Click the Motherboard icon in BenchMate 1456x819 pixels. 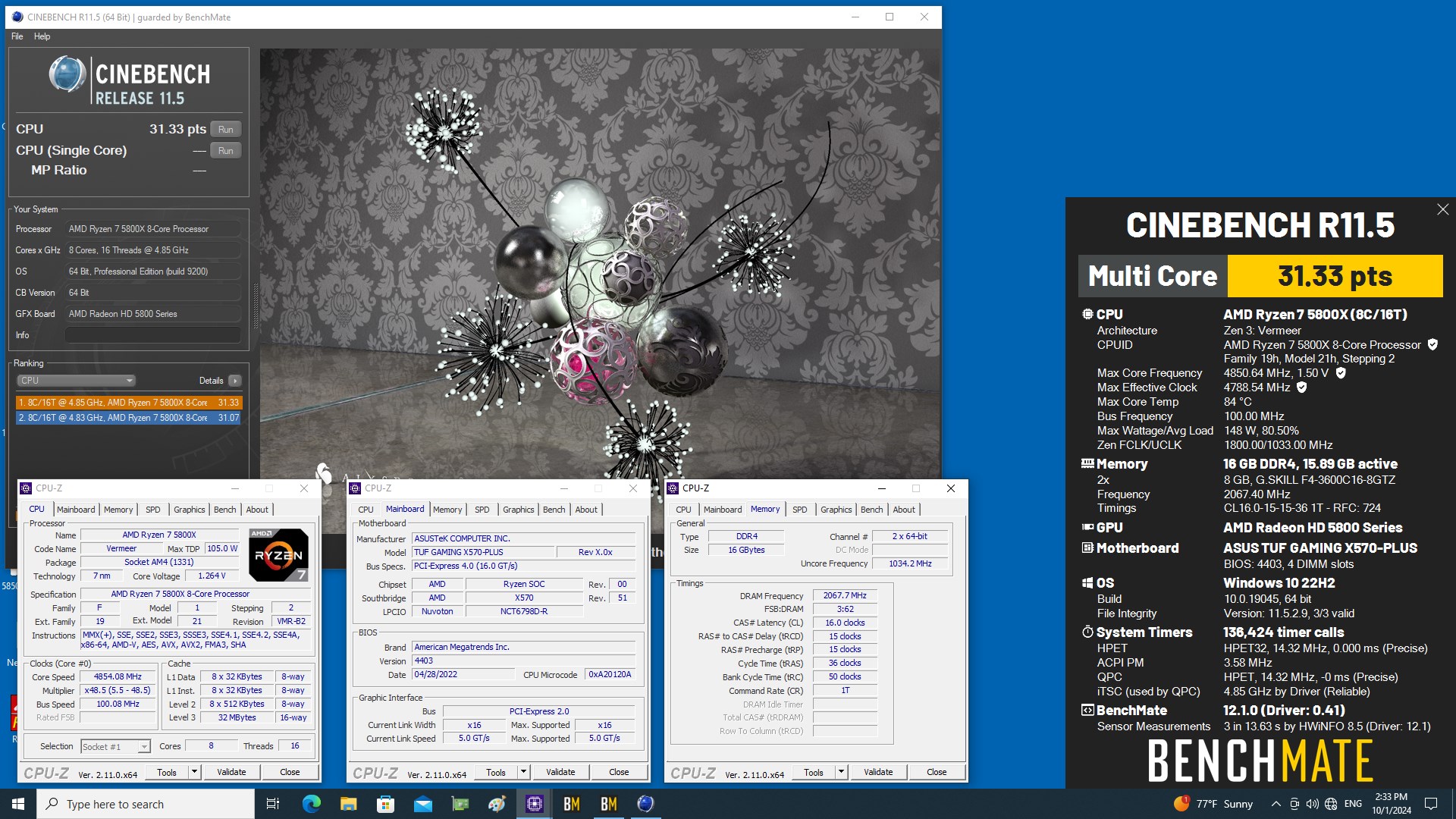[x=1087, y=548]
